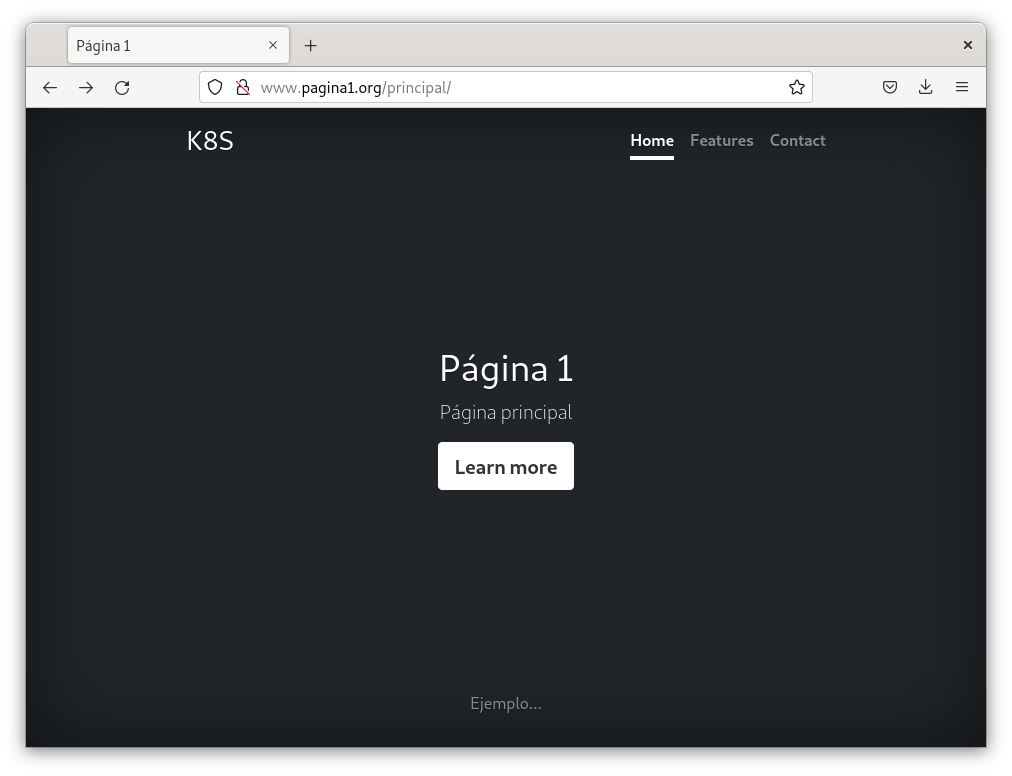Close the Página 1 tab
The height and width of the screenshot is (776, 1012).
pyautogui.click(x=273, y=45)
